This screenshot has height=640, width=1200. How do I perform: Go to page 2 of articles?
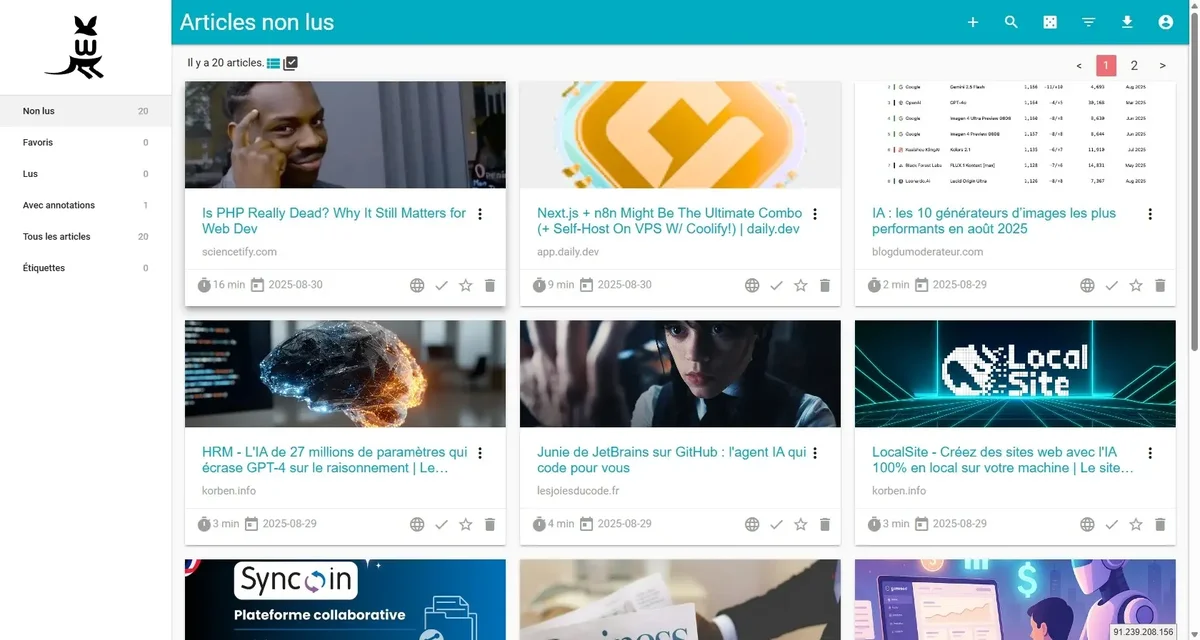click(x=1134, y=66)
